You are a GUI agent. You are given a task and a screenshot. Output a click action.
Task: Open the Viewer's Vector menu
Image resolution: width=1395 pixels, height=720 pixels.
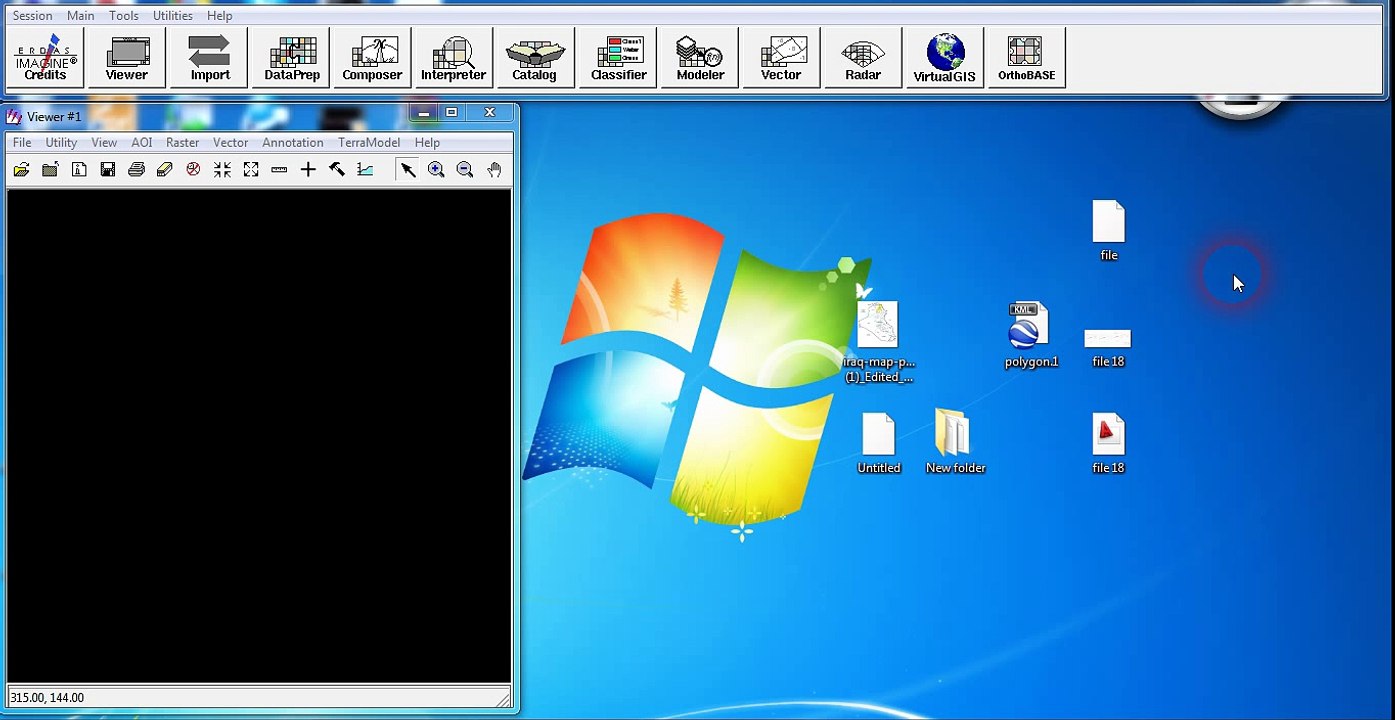231,143
